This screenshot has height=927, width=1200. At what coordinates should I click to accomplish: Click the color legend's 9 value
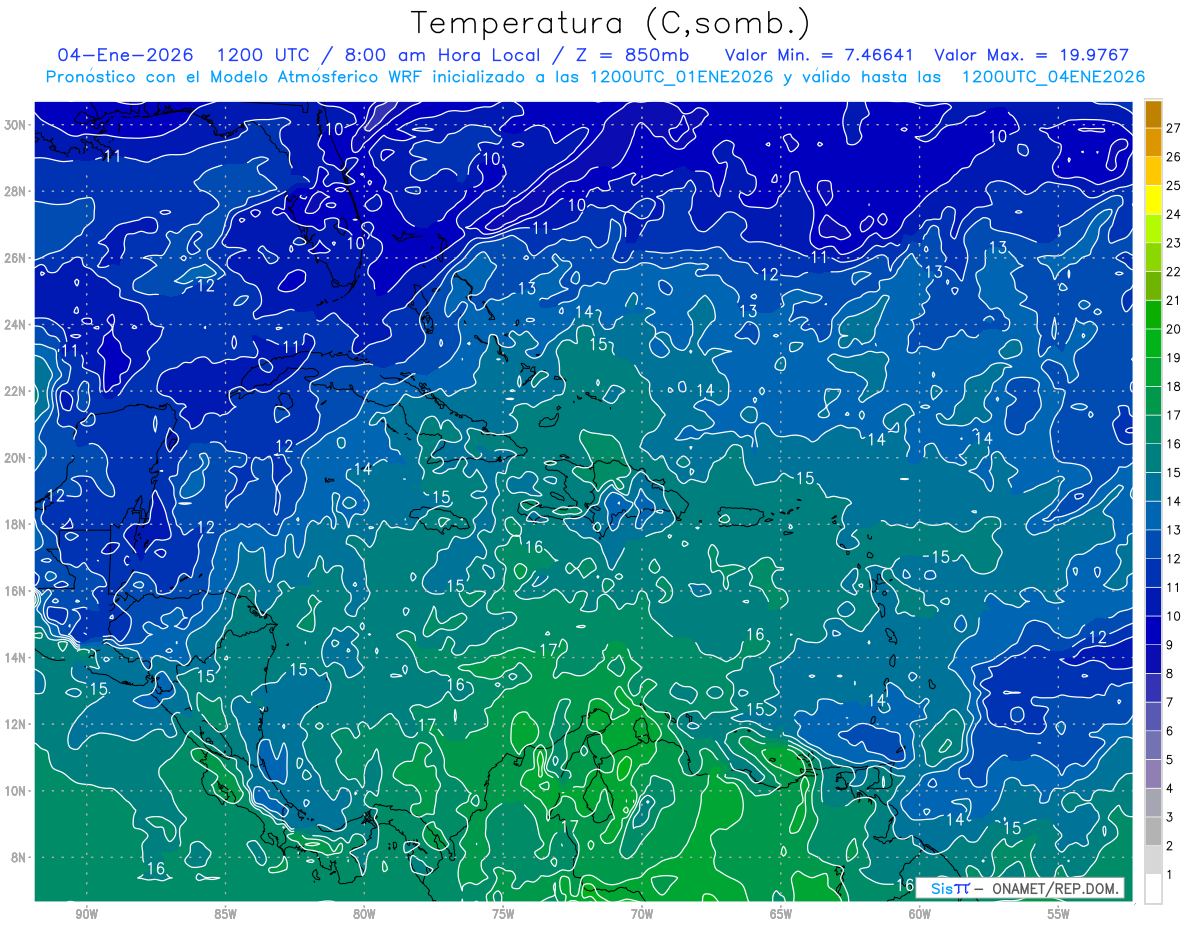coord(1169,645)
